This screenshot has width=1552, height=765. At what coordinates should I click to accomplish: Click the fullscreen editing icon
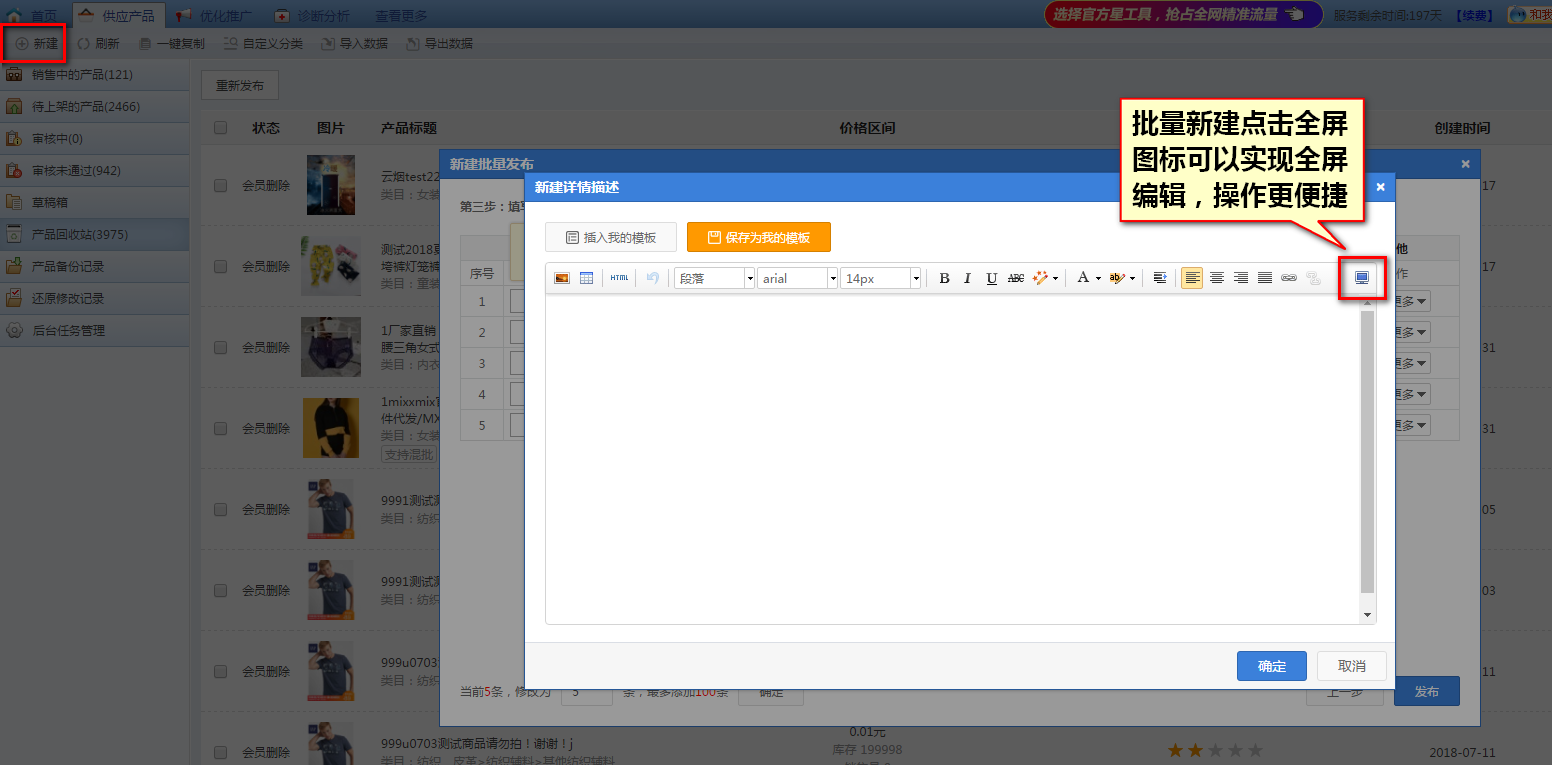pos(1361,278)
